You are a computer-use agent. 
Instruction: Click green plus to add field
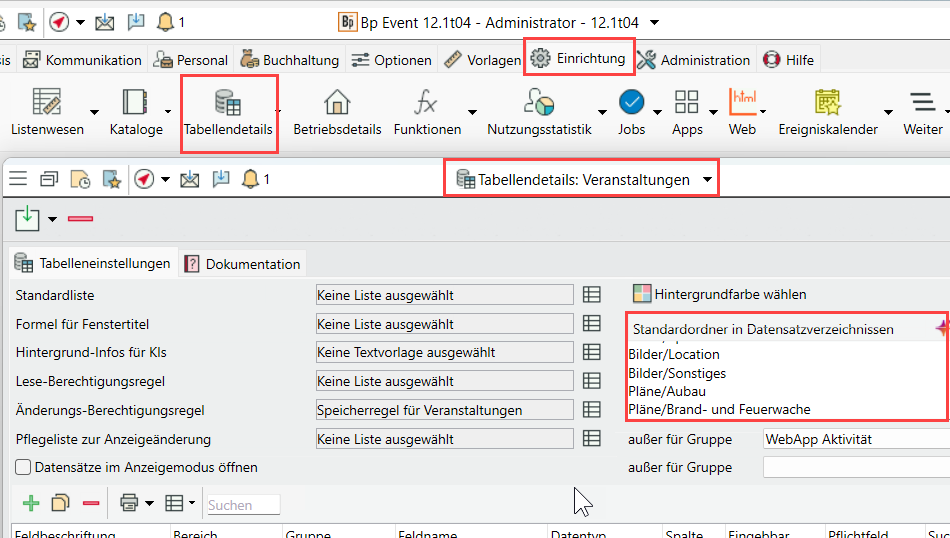click(x=31, y=504)
